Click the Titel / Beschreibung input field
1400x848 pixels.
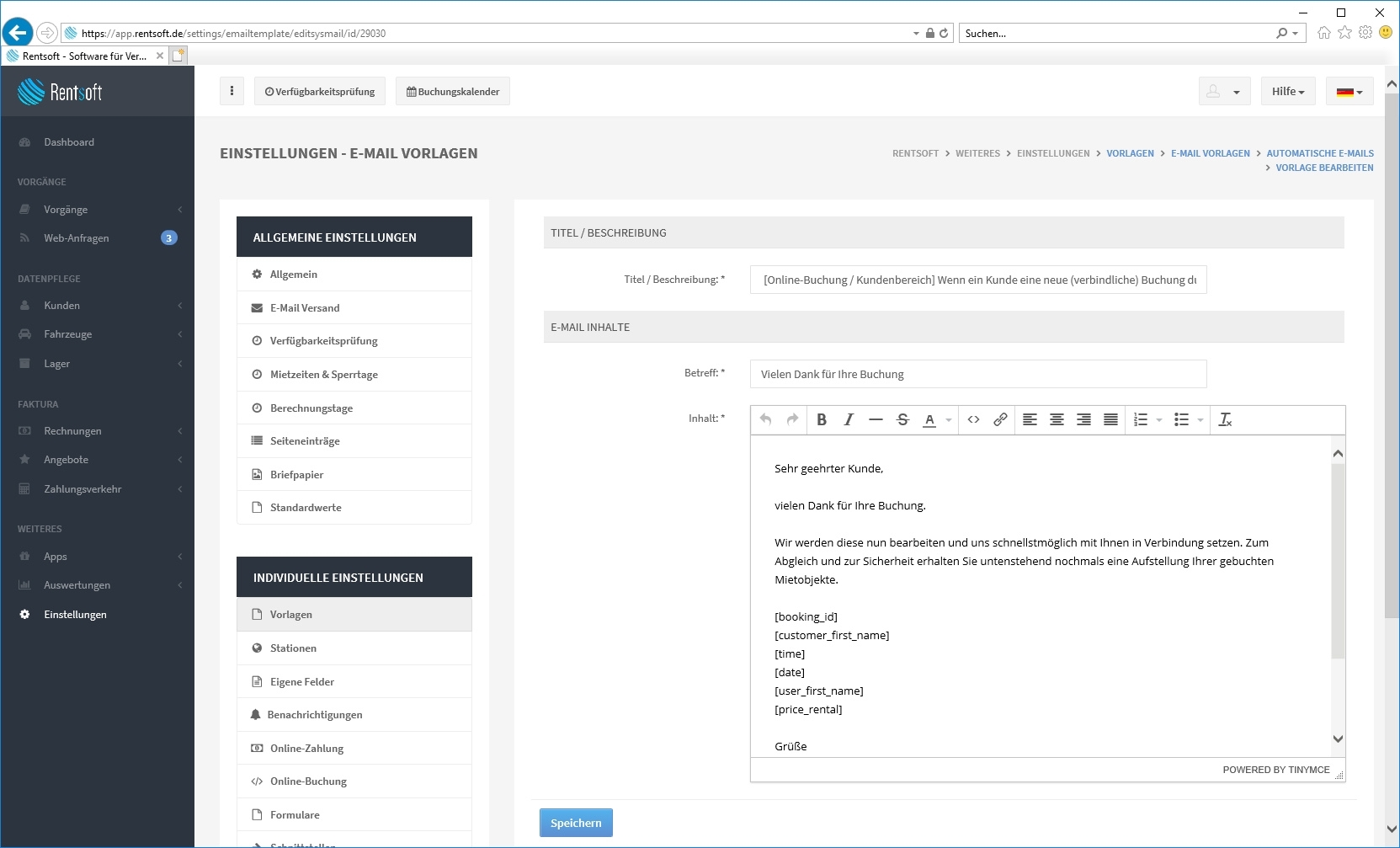978,280
